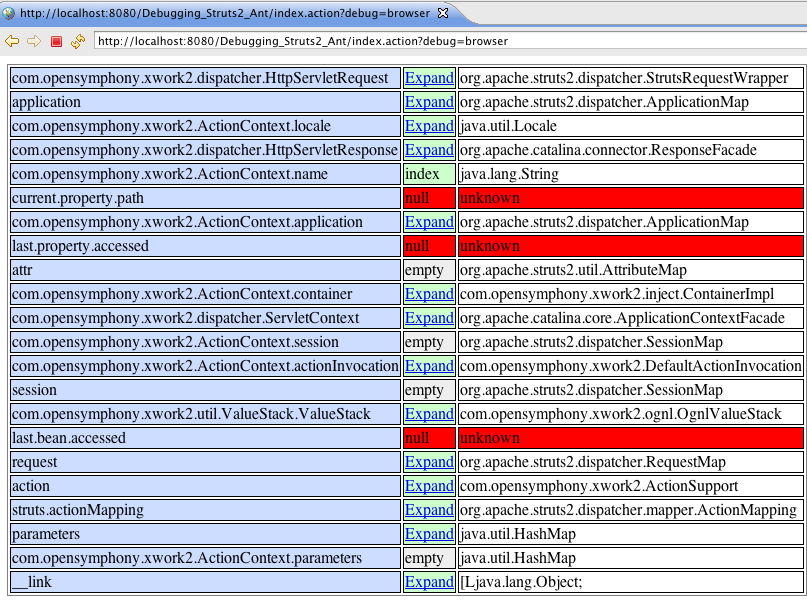The height and width of the screenshot is (602, 807).
Task: Expand the struts.actionMapping row
Action: pyautogui.click(x=429, y=510)
